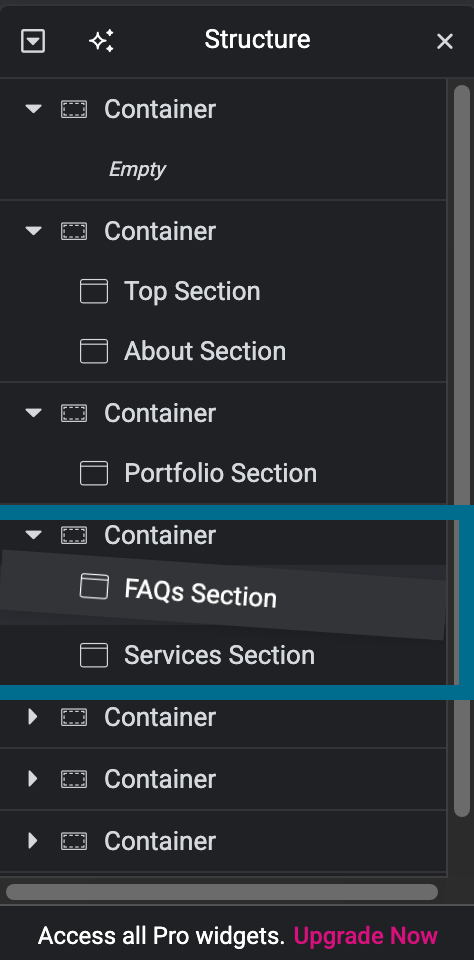
Task: Collapse the container with Portfolio Section
Action: 33,413
